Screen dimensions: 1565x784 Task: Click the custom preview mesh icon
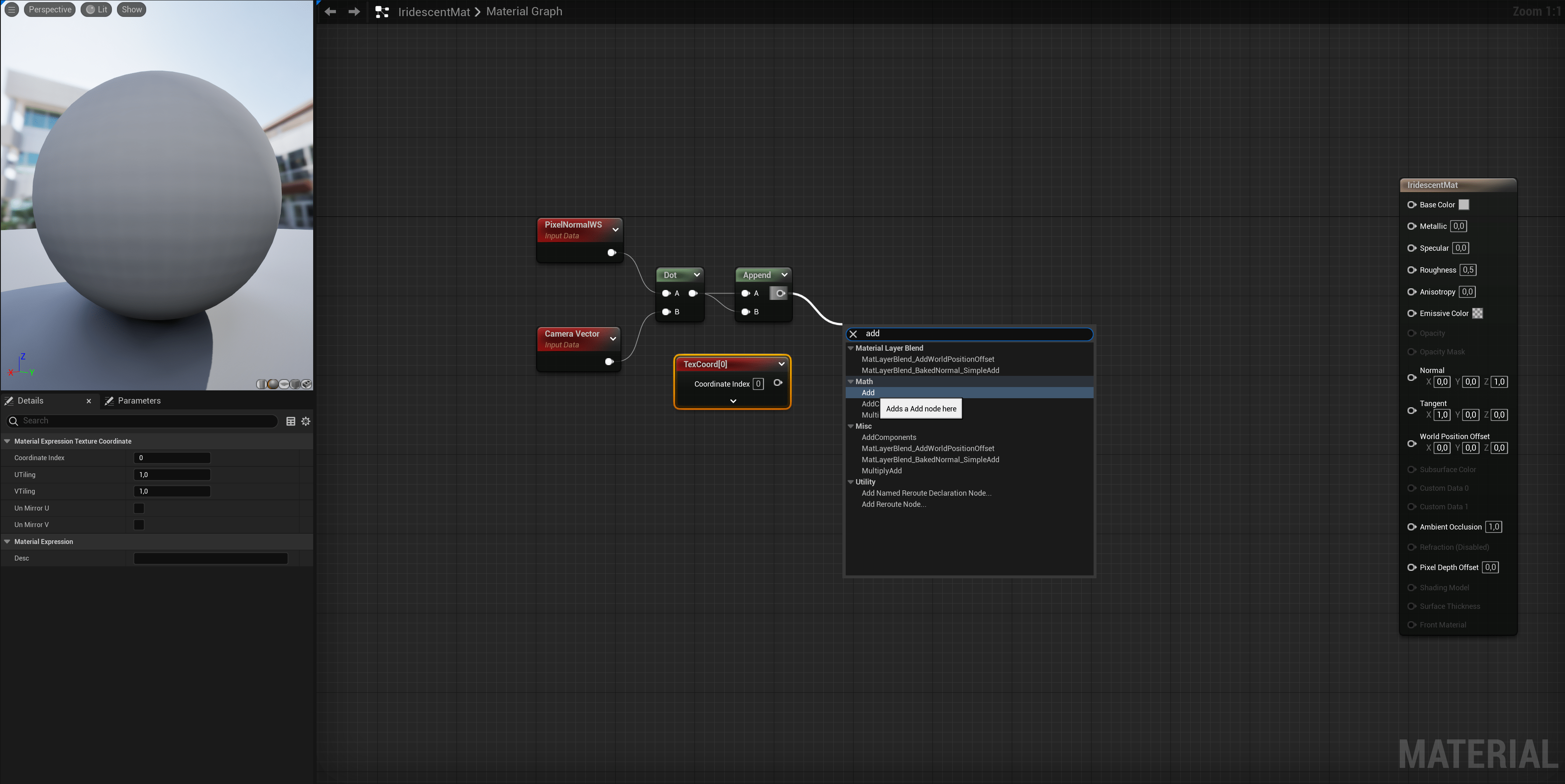(307, 385)
